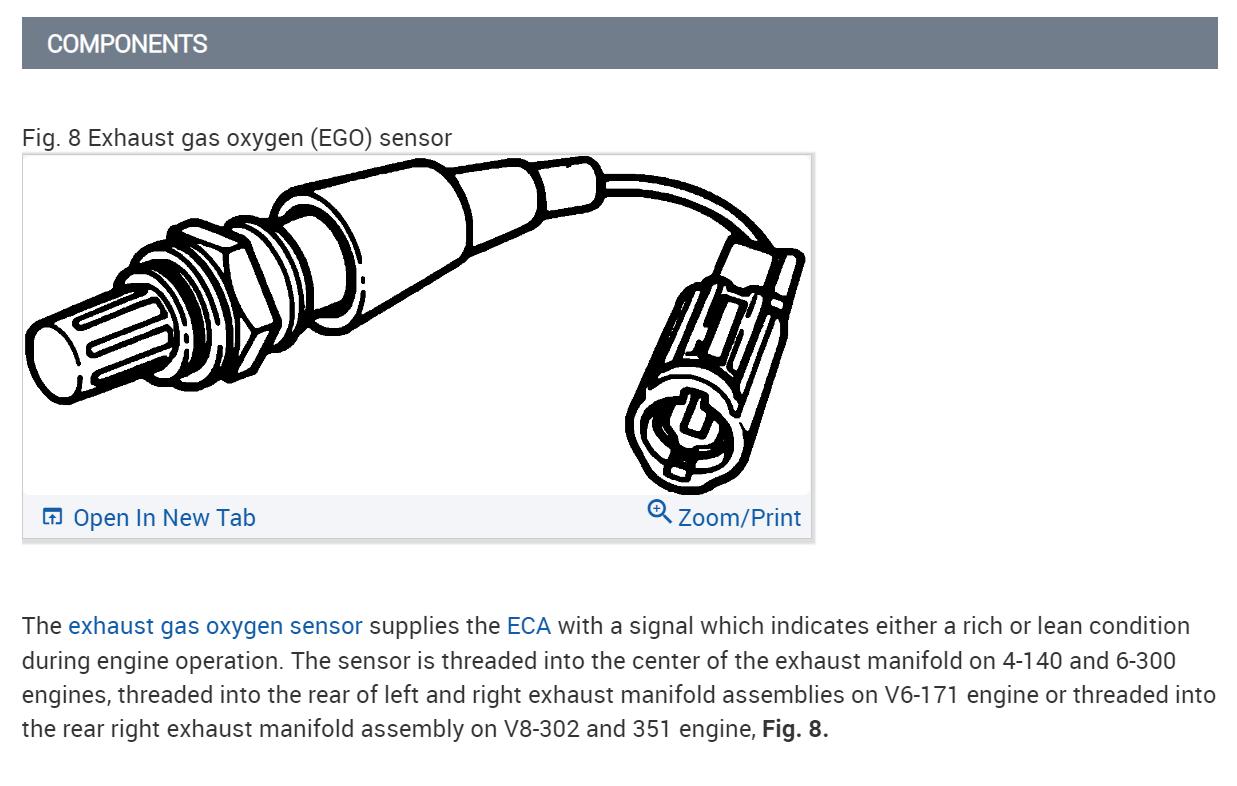This screenshot has height=786, width=1237.
Task: Select the COMPONENTS heading text
Action: point(127,44)
